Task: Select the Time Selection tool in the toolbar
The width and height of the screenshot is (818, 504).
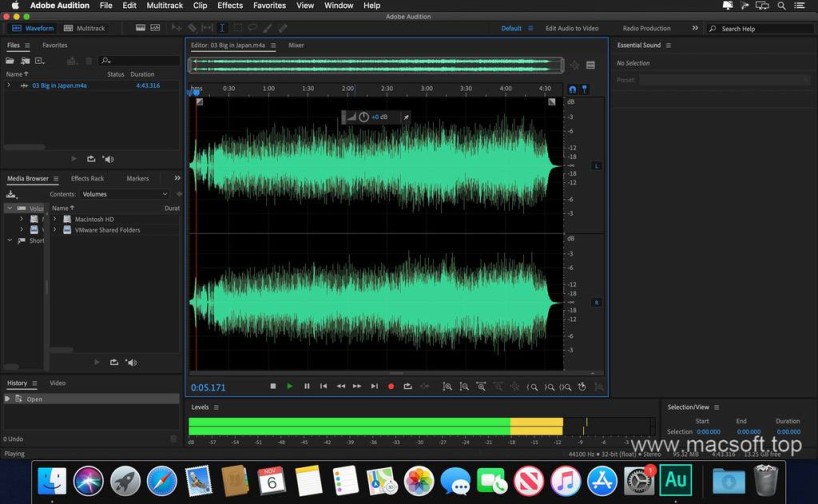Action: coord(222,28)
